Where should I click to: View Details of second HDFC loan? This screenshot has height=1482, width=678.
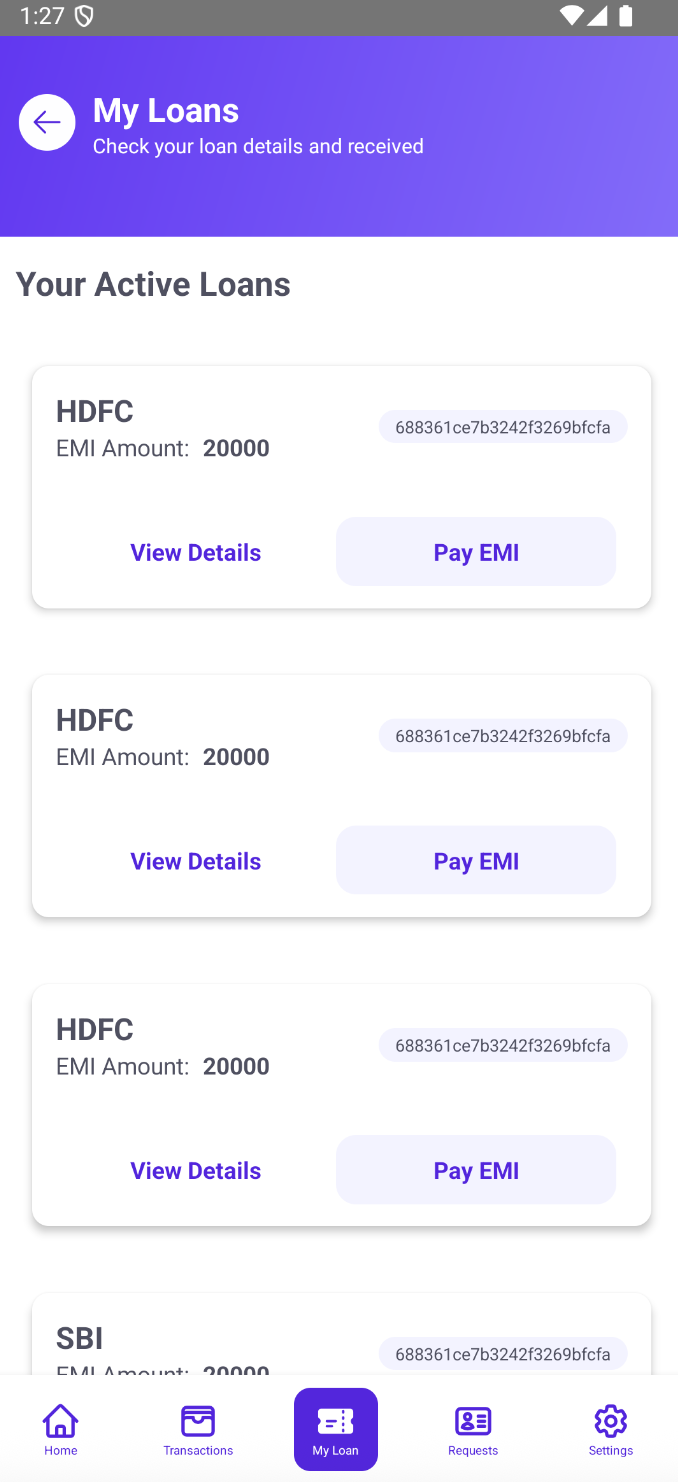[x=196, y=861]
